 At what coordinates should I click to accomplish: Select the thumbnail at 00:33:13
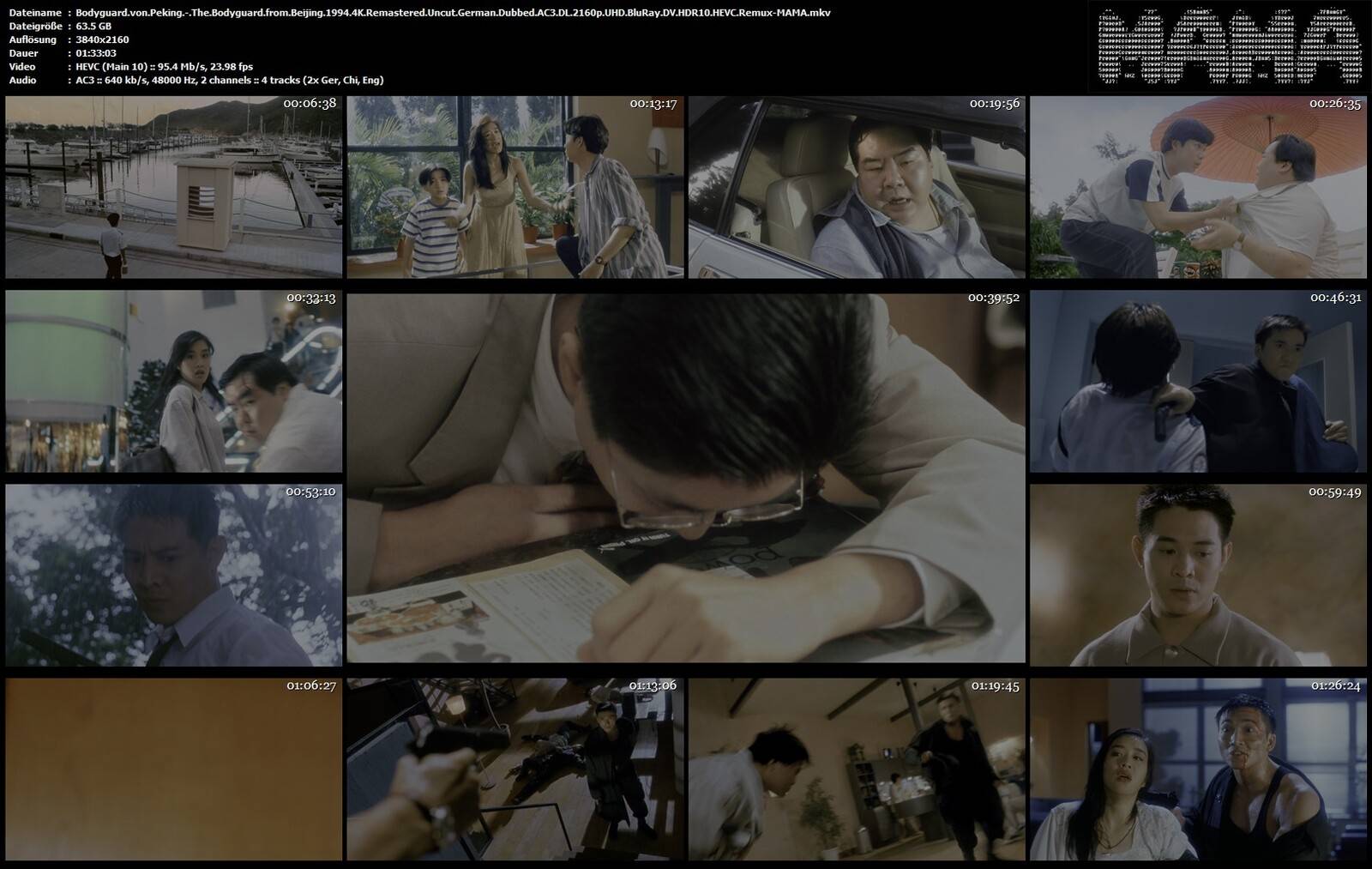point(173,381)
